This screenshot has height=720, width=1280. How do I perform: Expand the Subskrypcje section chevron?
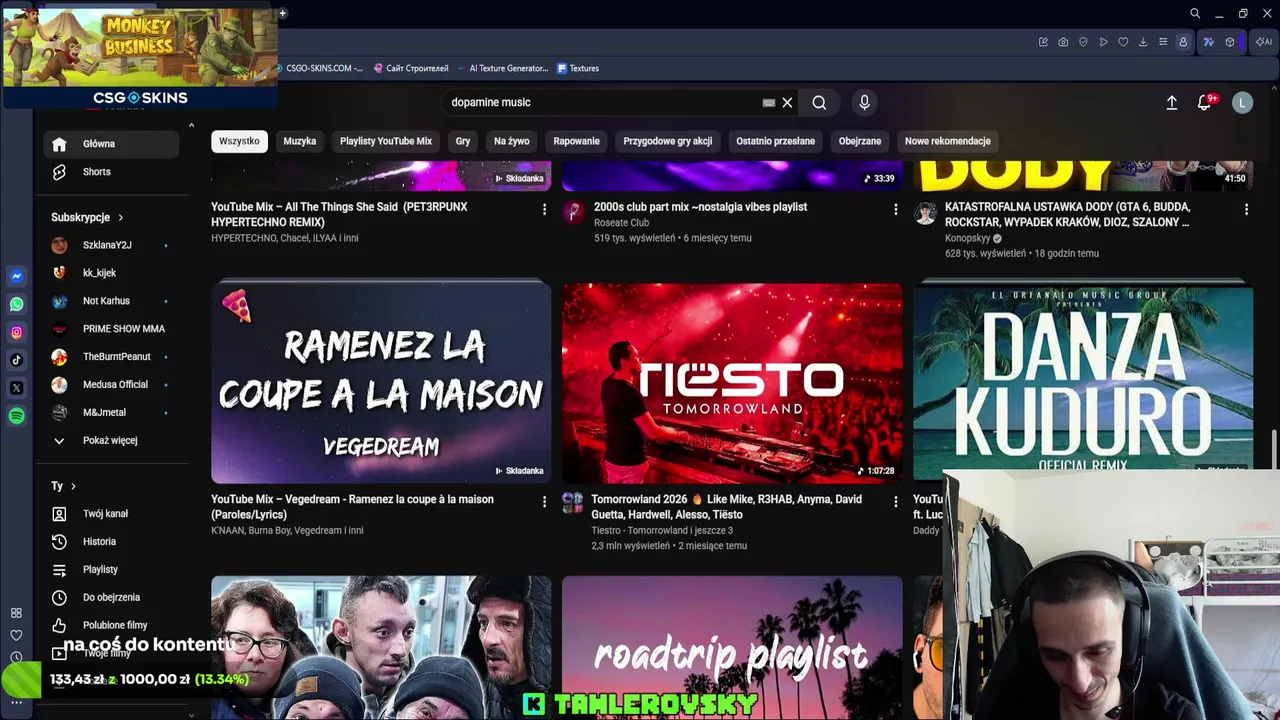pyautogui.click(x=120, y=217)
